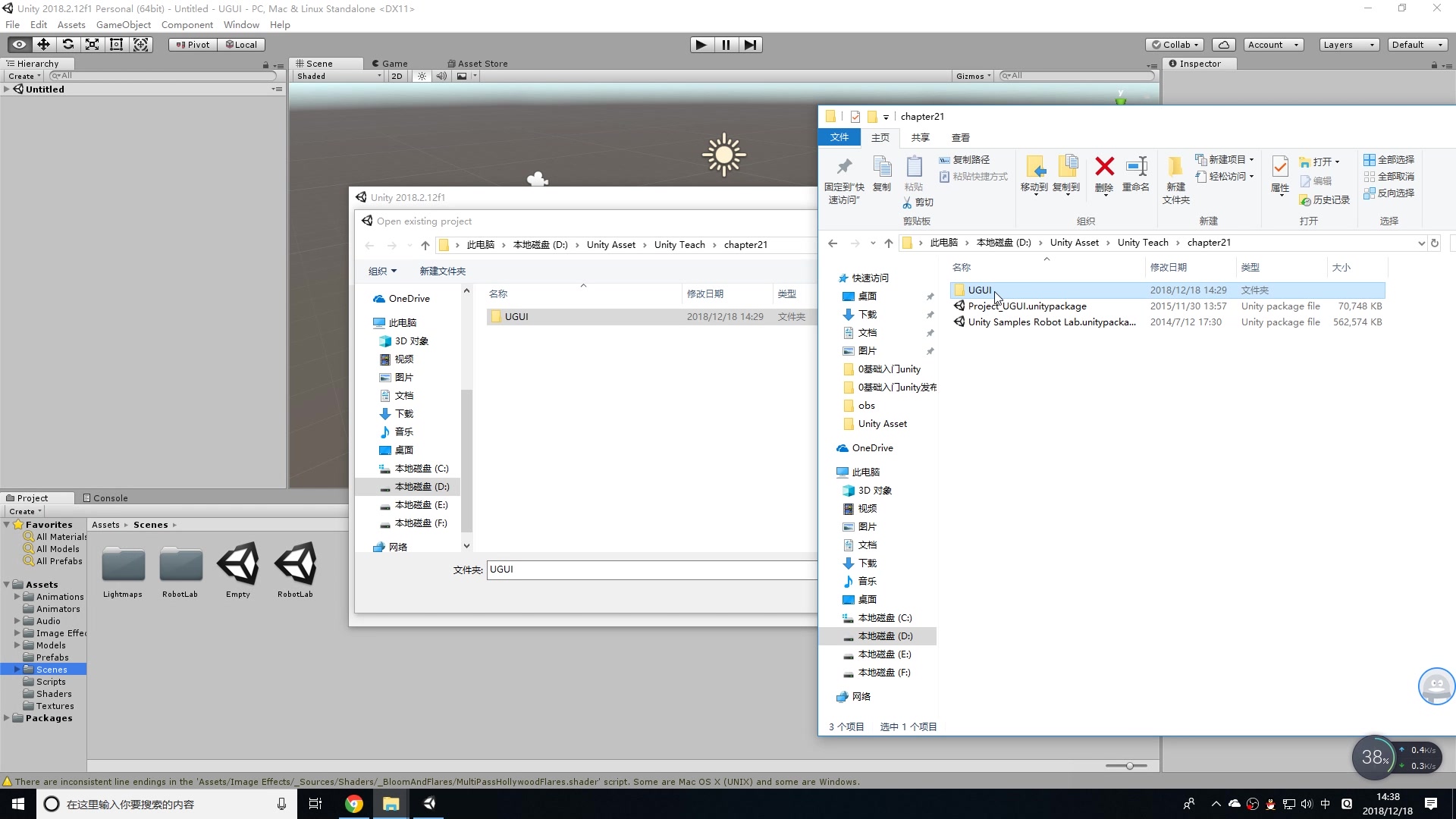Expand the Animations folder

(x=17, y=597)
